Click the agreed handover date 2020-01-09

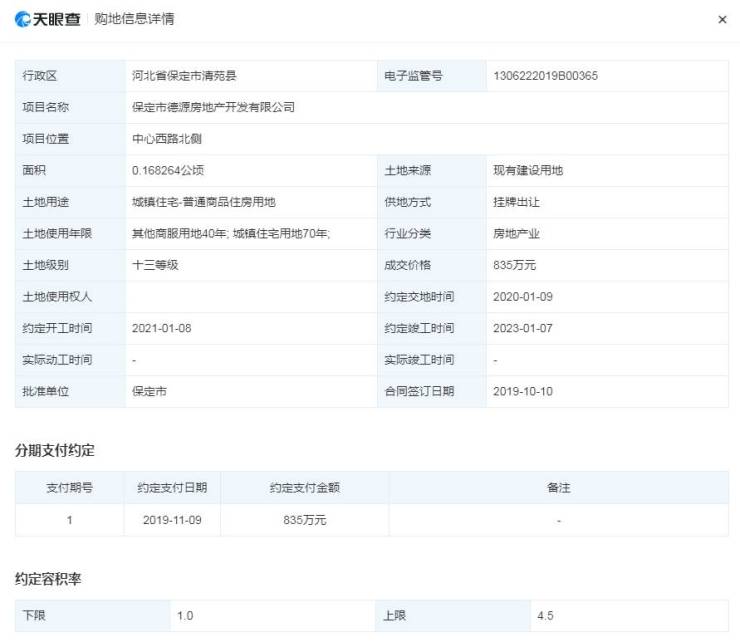[523, 297]
